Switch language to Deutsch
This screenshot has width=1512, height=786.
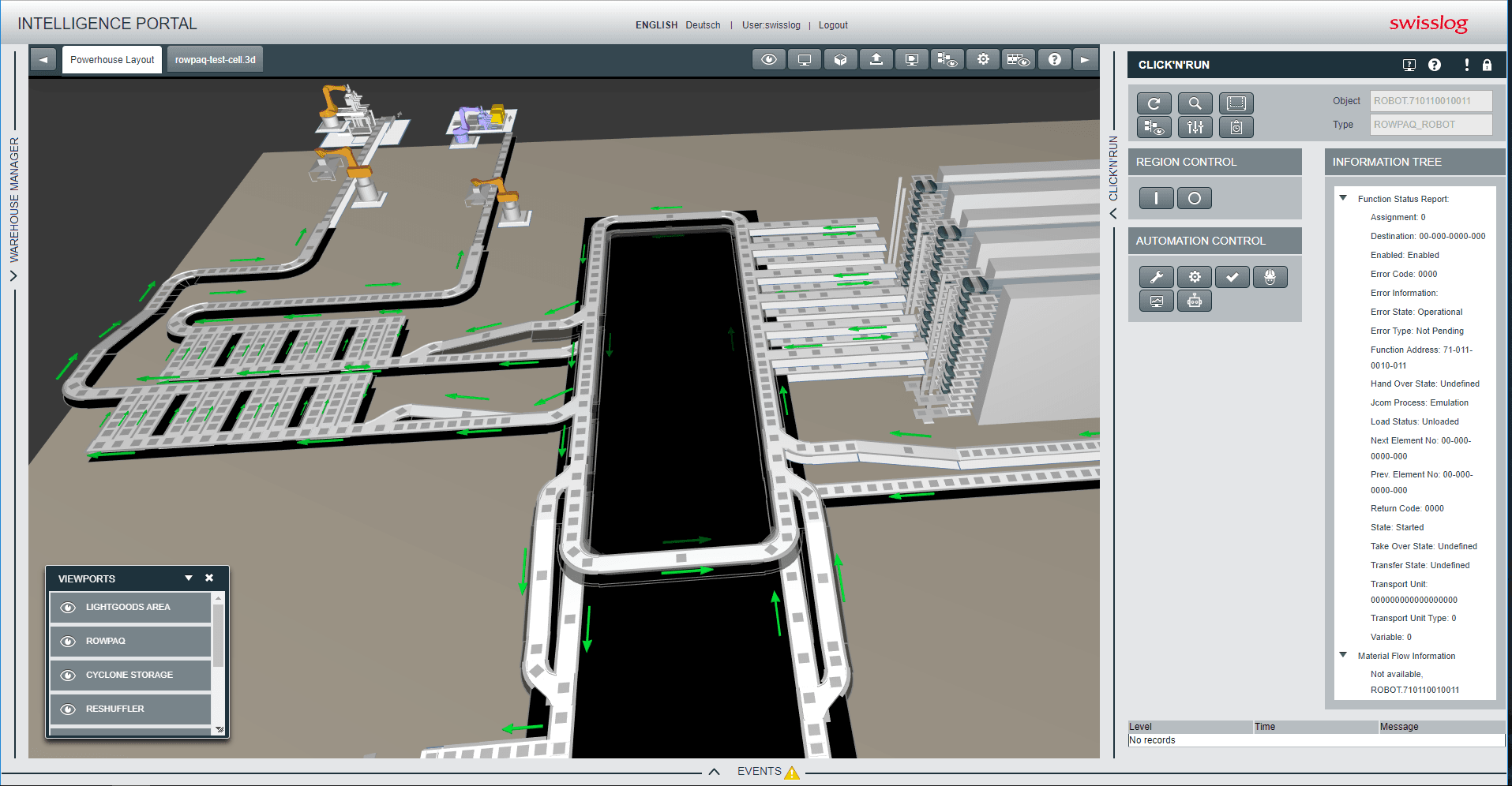(x=703, y=25)
